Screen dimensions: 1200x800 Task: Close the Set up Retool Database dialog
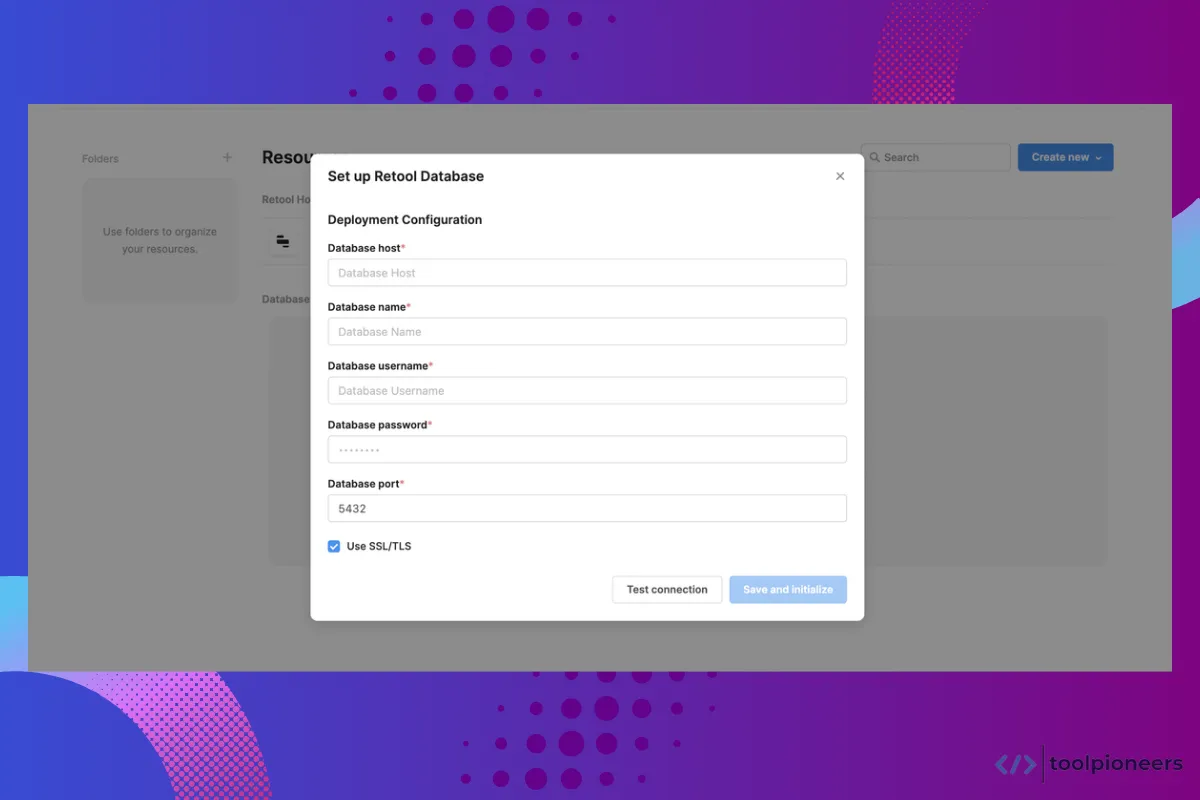tap(840, 176)
